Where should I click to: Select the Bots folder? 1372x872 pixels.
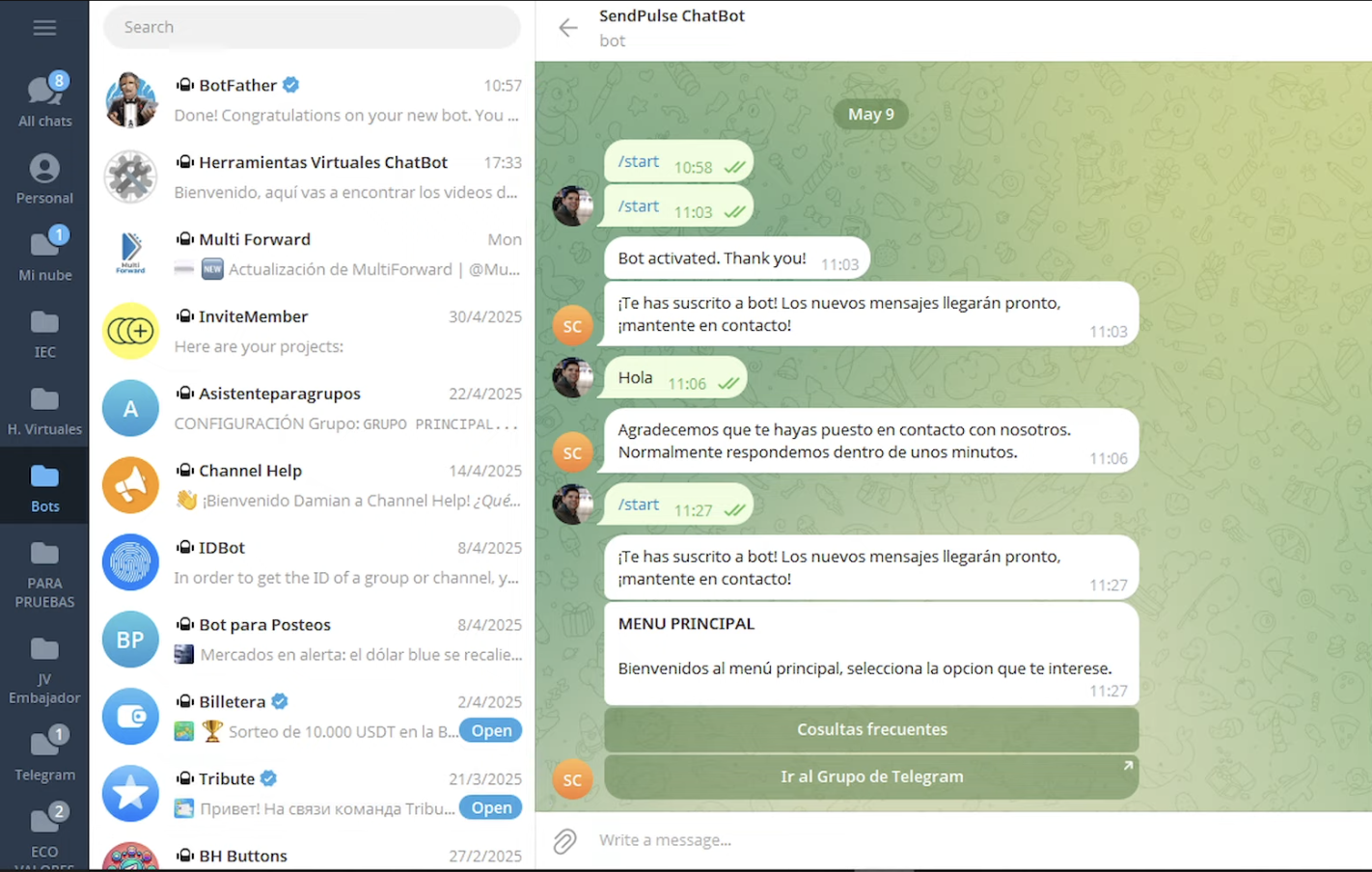[44, 486]
